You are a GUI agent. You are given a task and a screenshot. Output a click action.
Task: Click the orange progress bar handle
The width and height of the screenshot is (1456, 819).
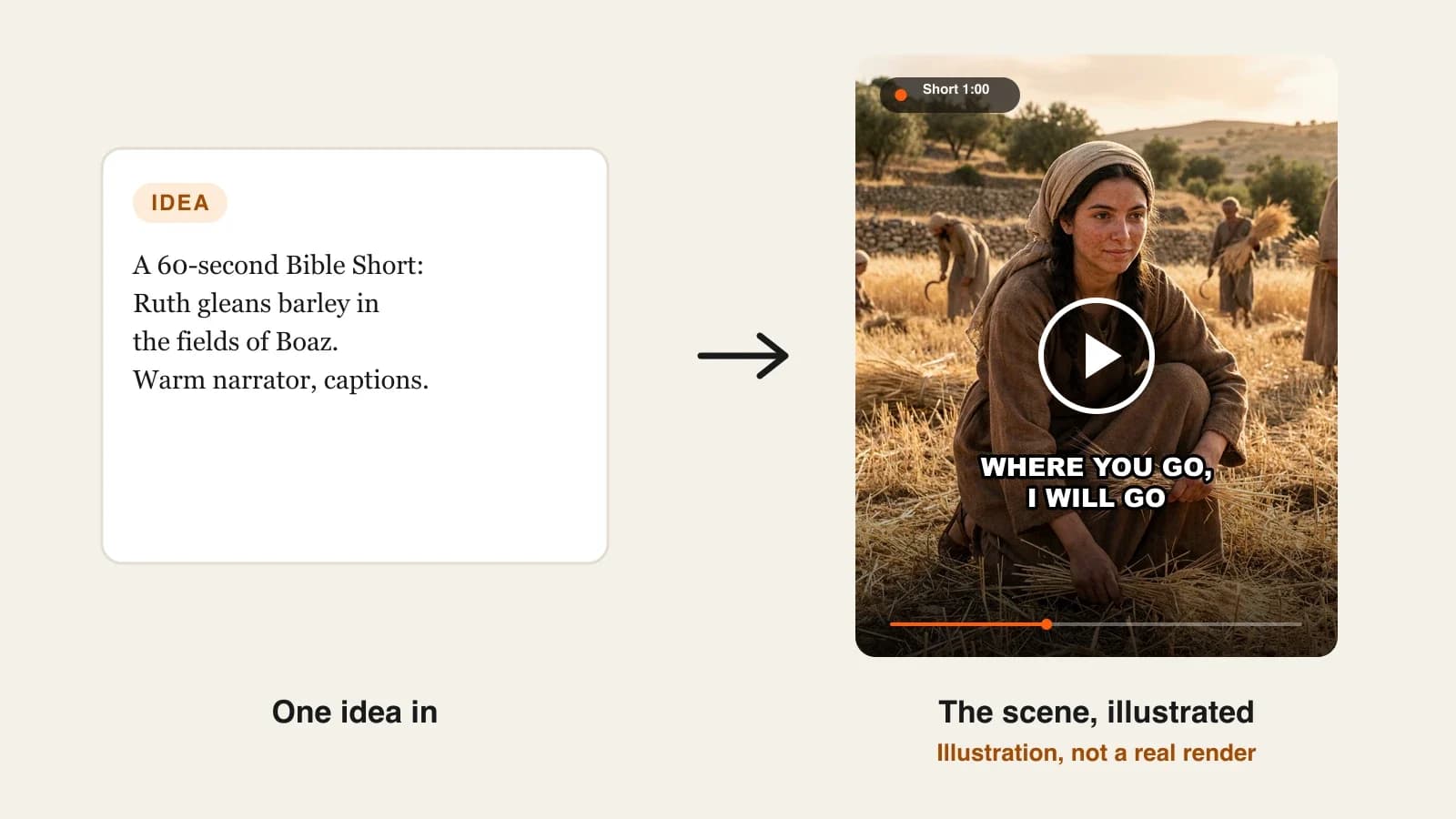click(x=1046, y=624)
